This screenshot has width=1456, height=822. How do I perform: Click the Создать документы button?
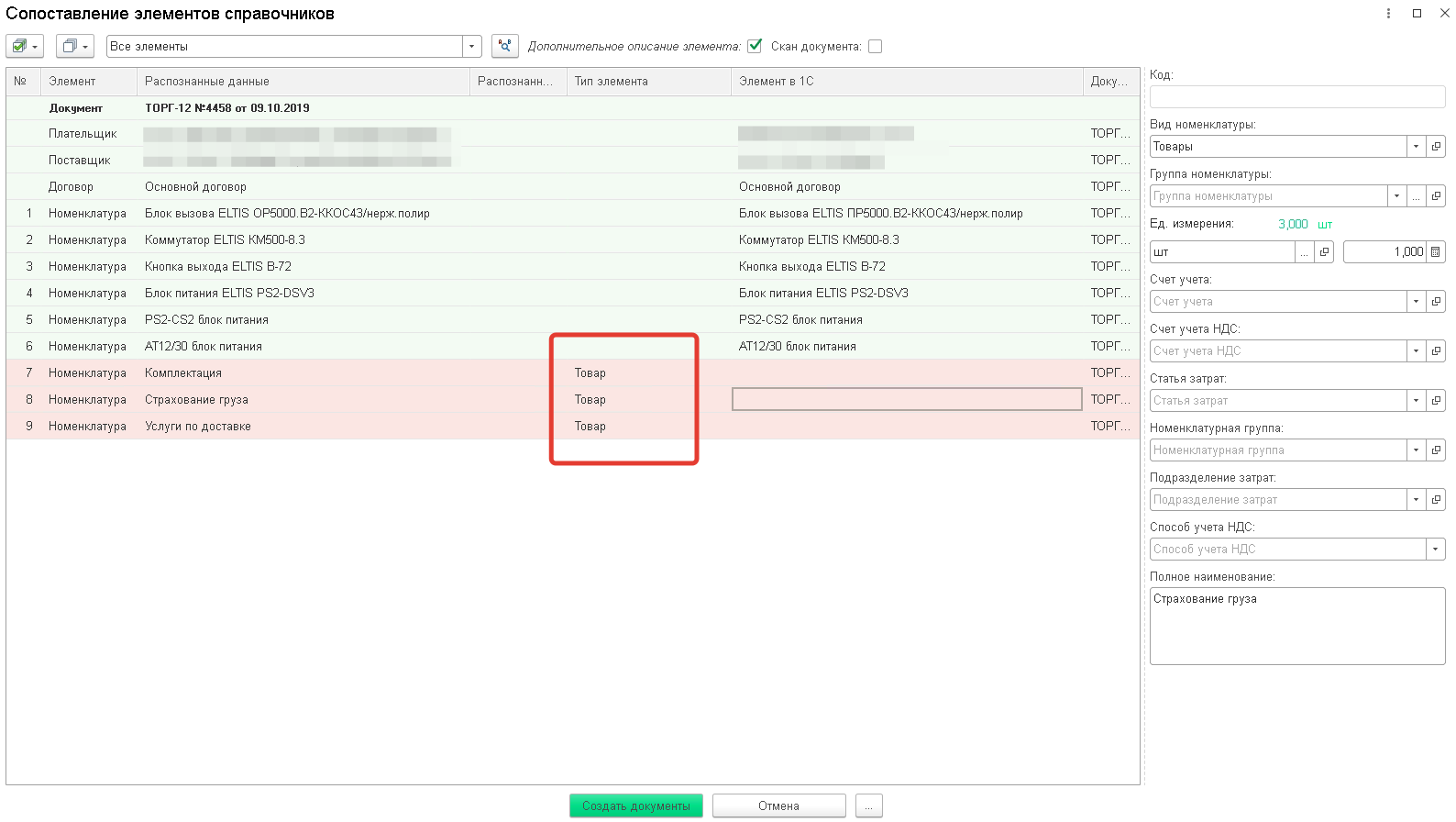coord(636,805)
